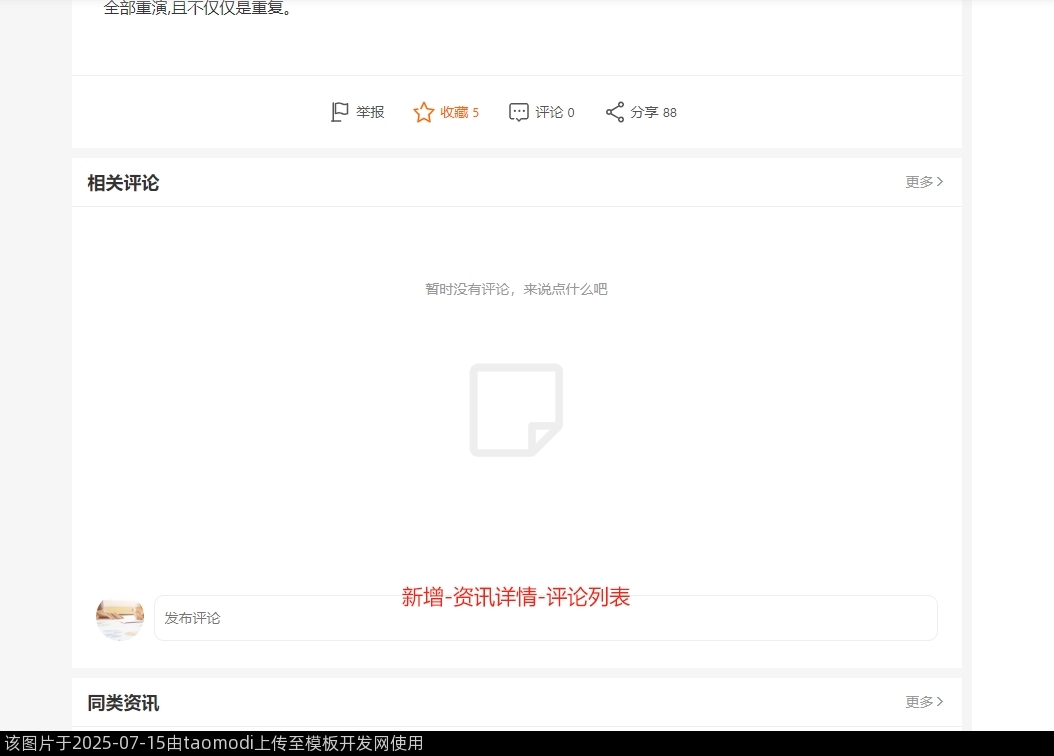Open the user avatar beside comment box
This screenshot has height=756, width=1054.
coord(120,618)
